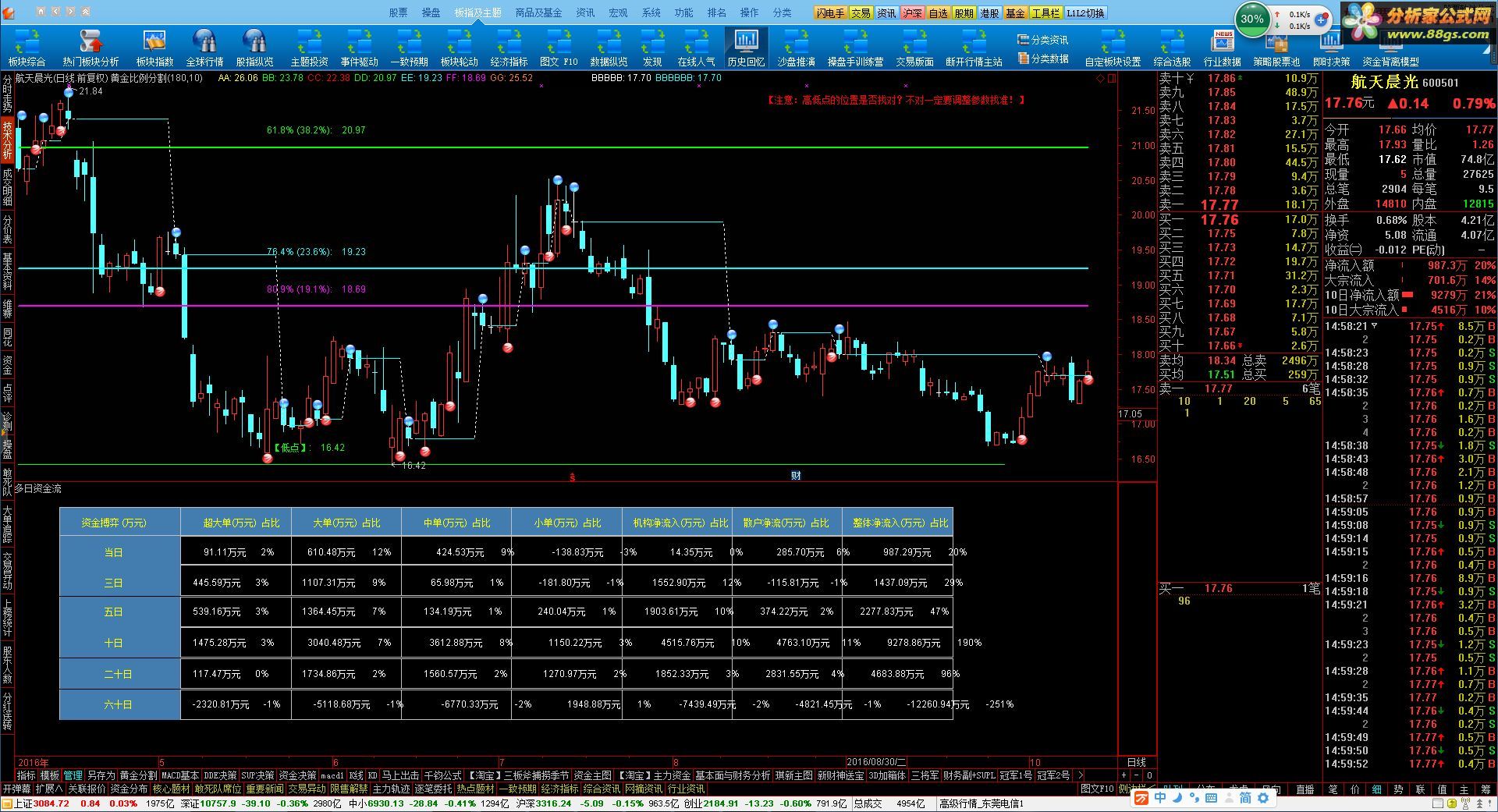This screenshot has width=1498, height=812.
Task: Toggle the 工具栏 button
Action: [1045, 13]
